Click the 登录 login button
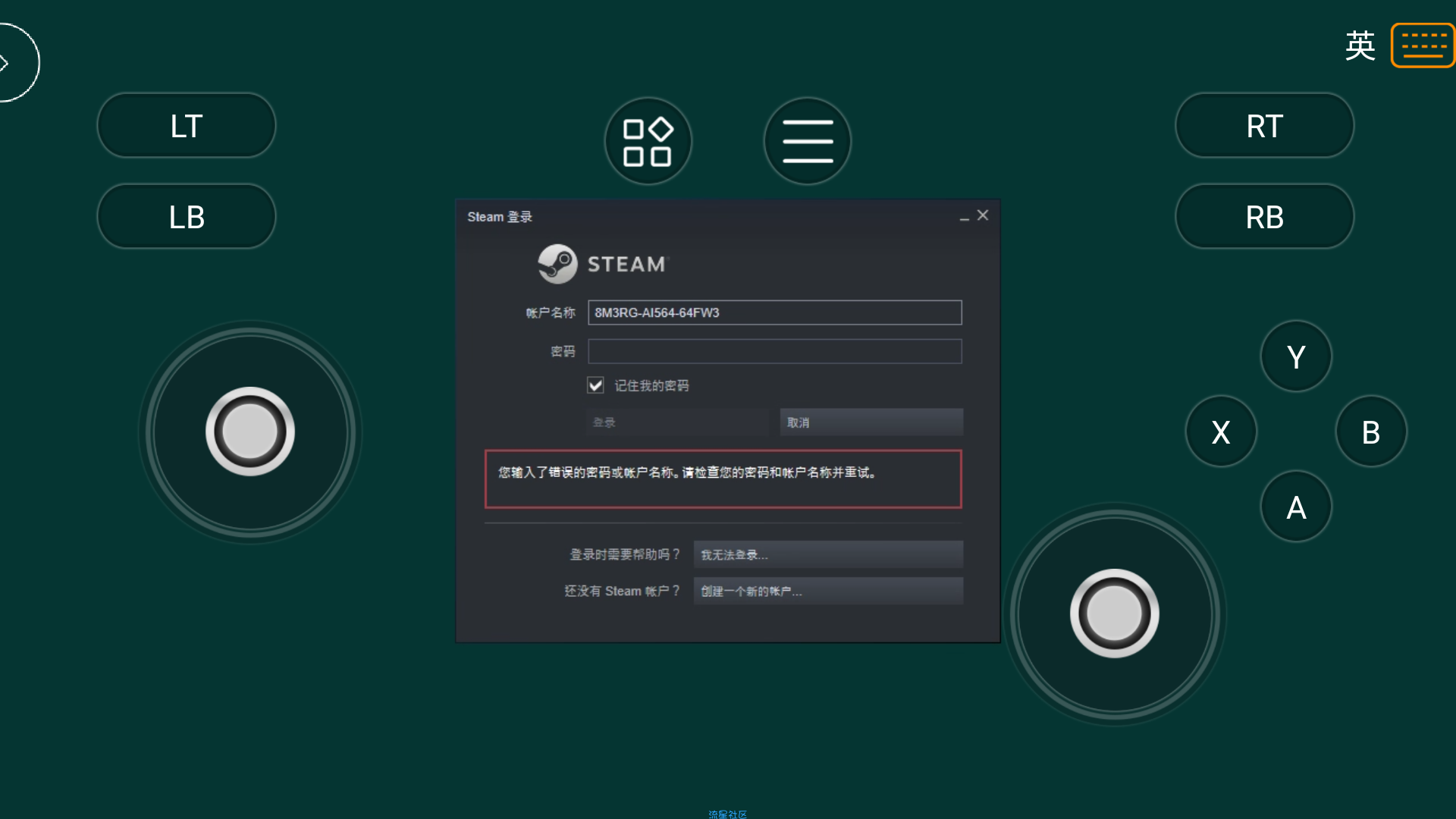1456x819 pixels. click(x=677, y=422)
